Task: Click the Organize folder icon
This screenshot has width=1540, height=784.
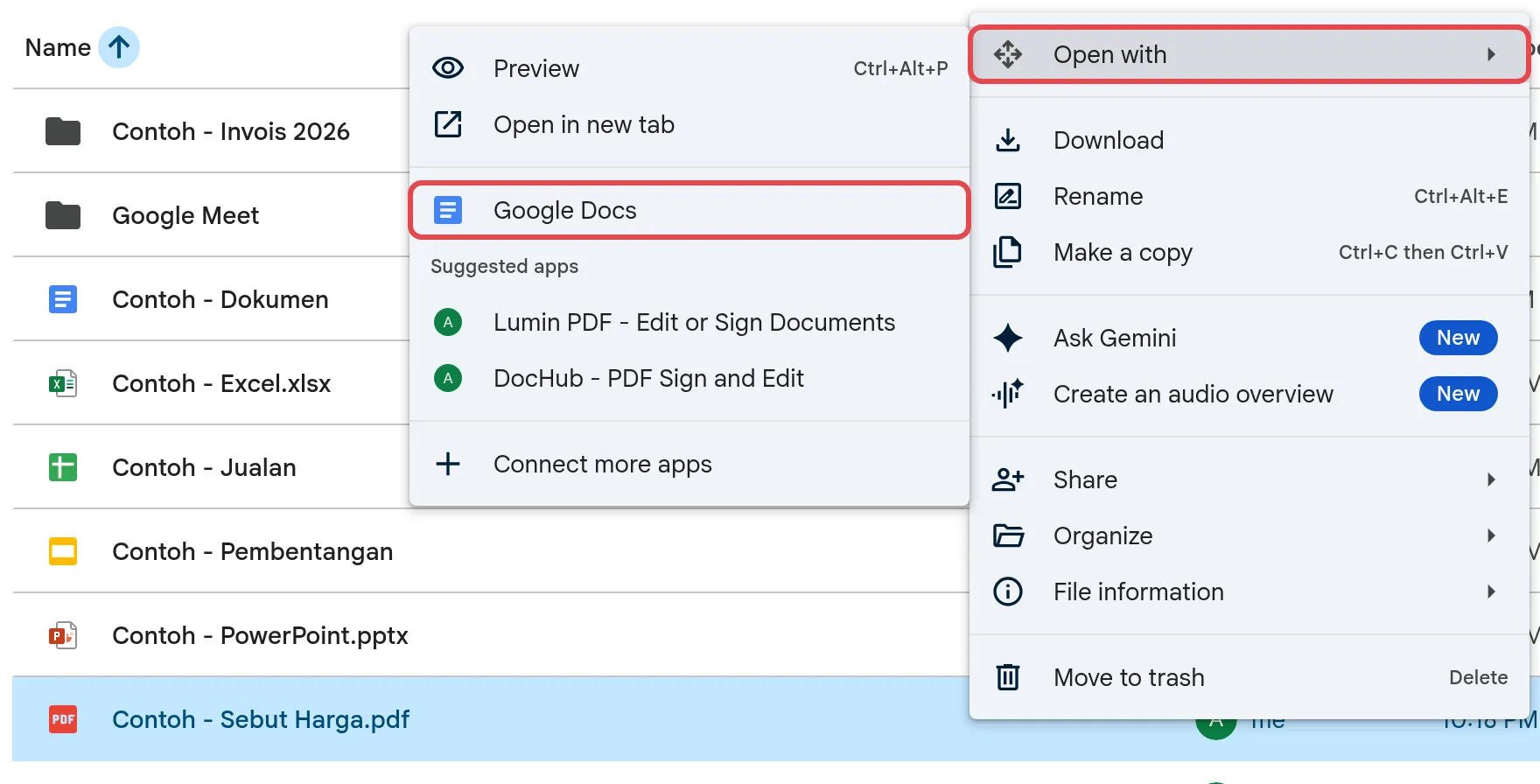Action: pyautogui.click(x=1008, y=535)
